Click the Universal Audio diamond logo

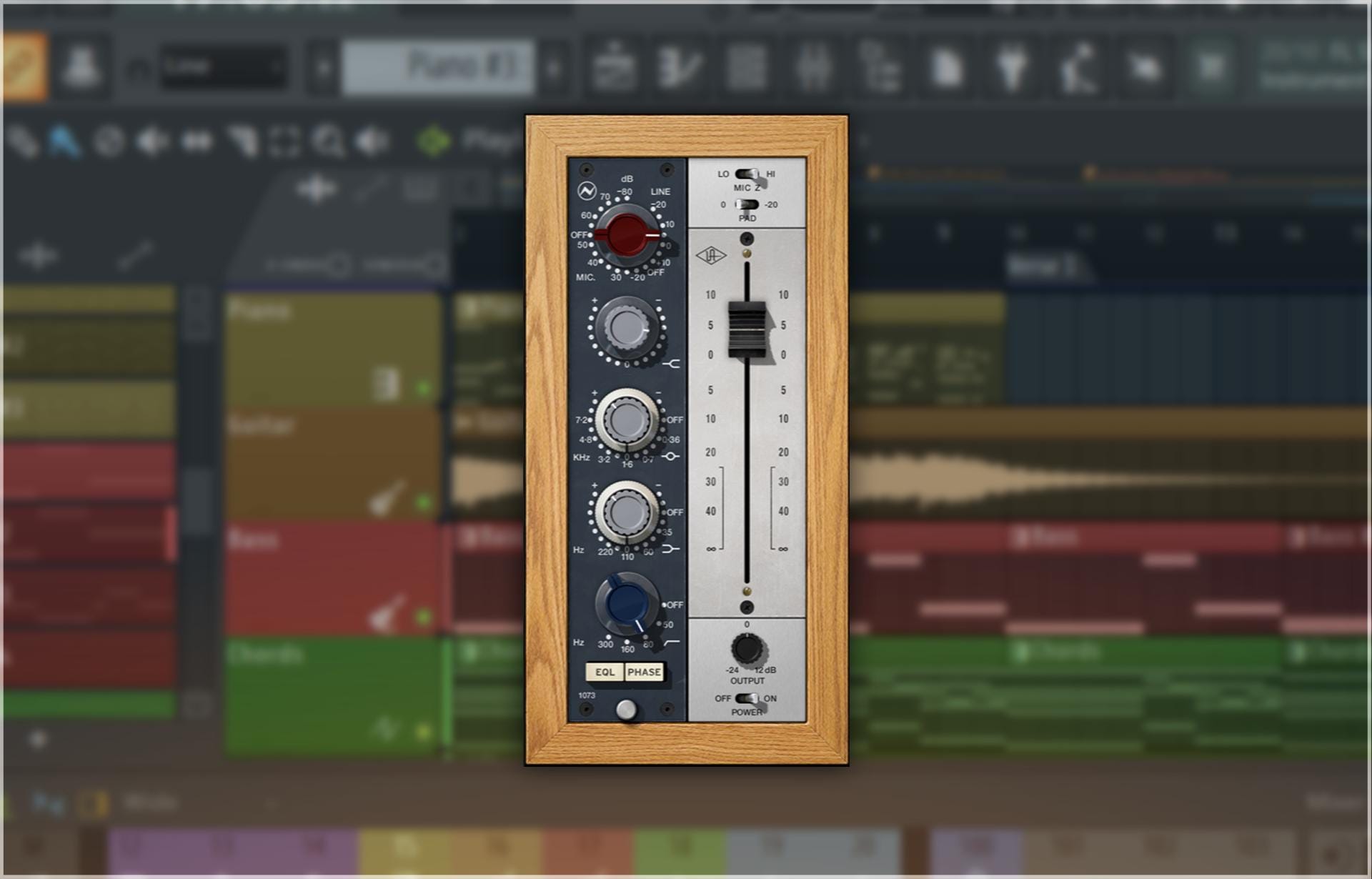(710, 255)
